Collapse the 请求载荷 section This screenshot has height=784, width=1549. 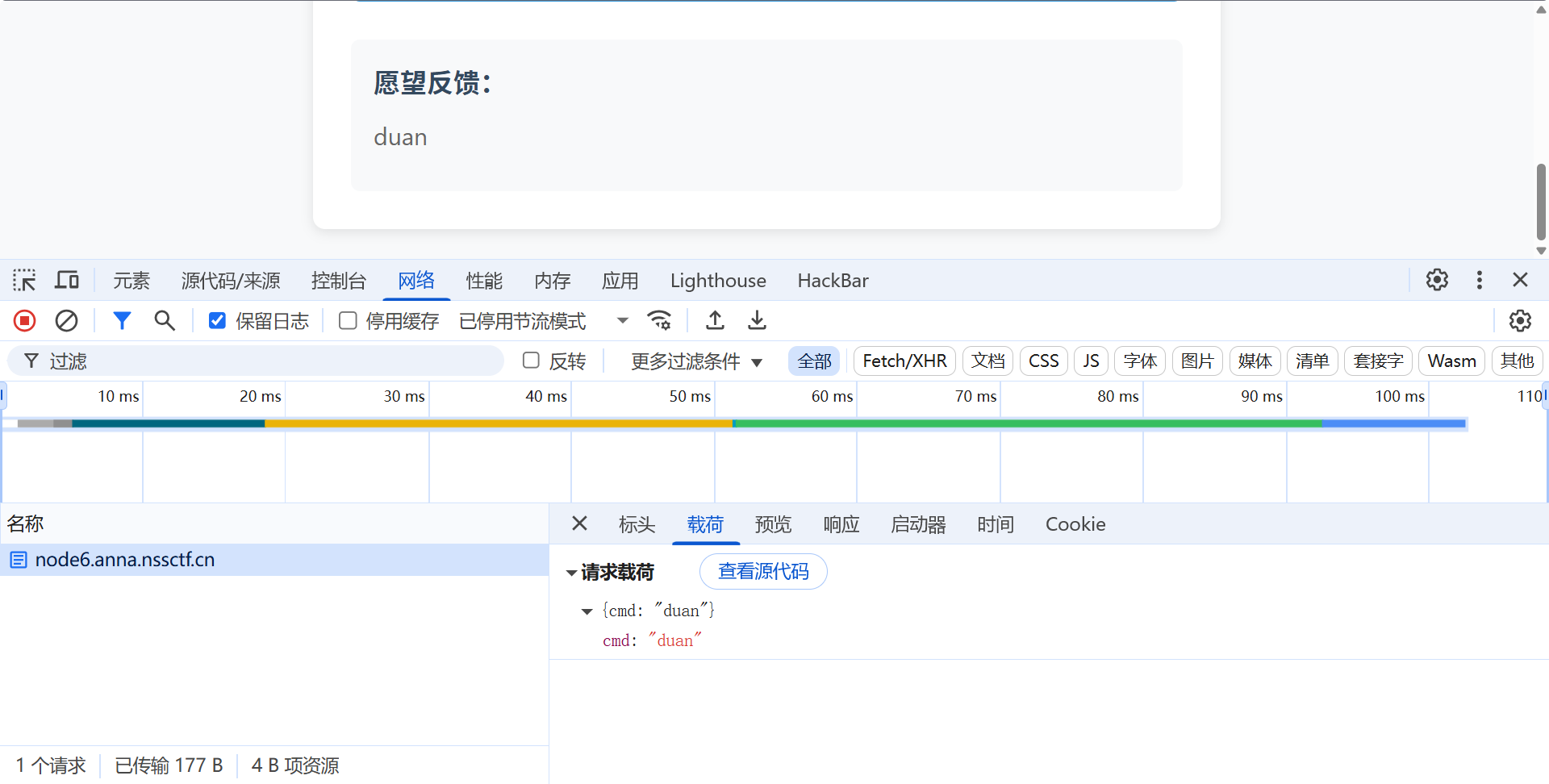[x=571, y=573]
